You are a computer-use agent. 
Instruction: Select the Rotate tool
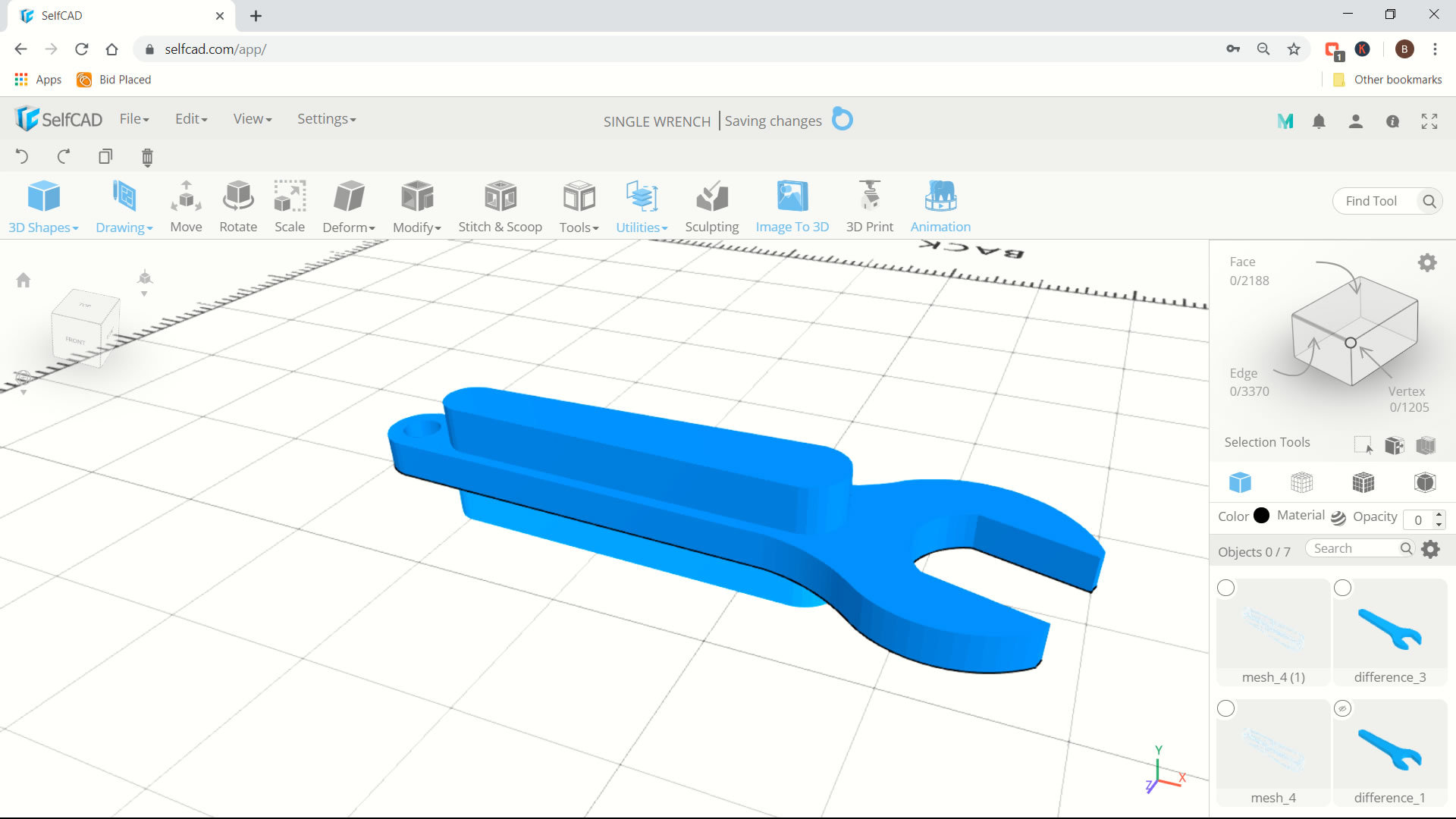point(238,206)
